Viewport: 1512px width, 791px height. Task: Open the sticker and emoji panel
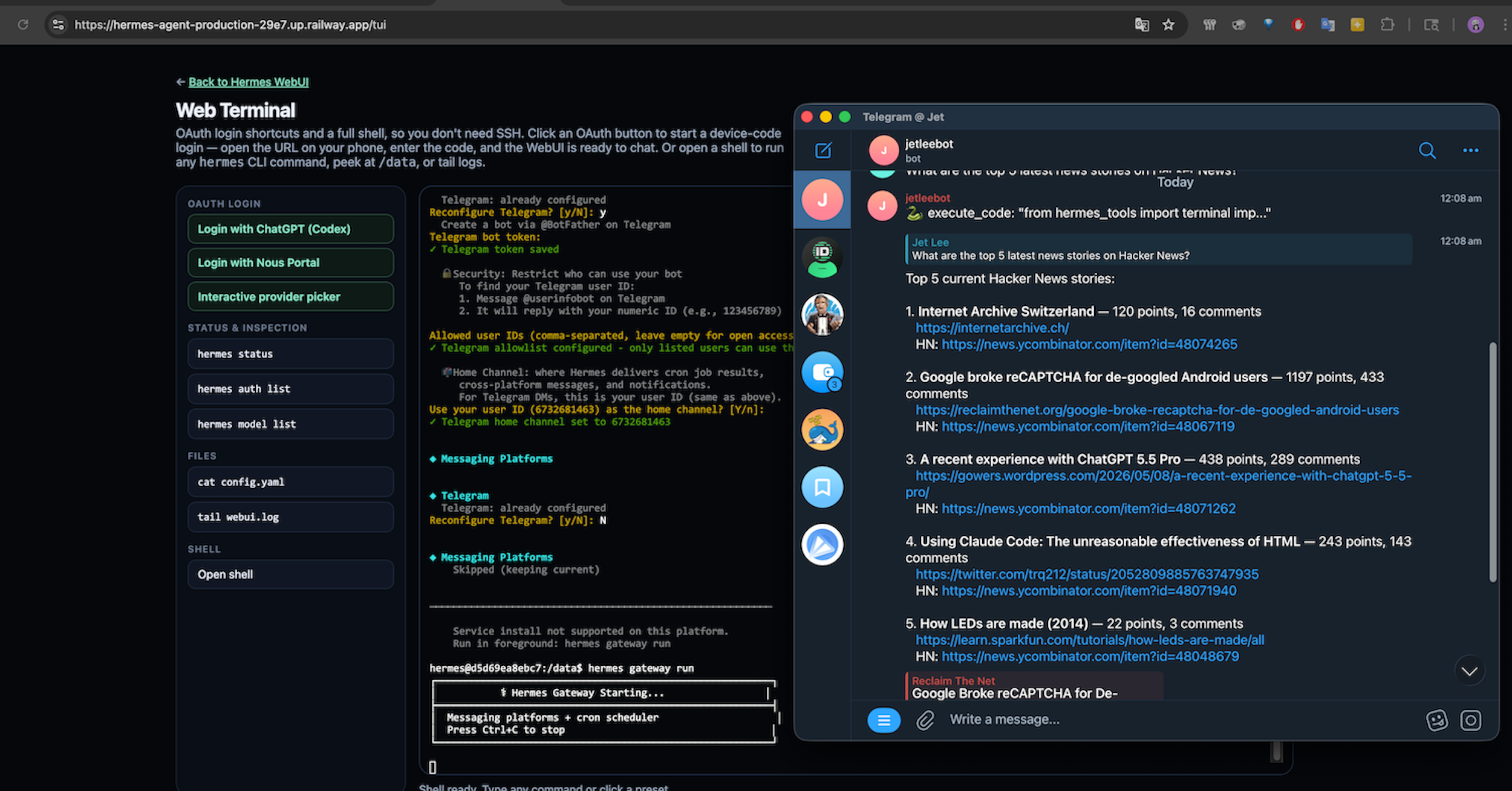tap(1437, 720)
